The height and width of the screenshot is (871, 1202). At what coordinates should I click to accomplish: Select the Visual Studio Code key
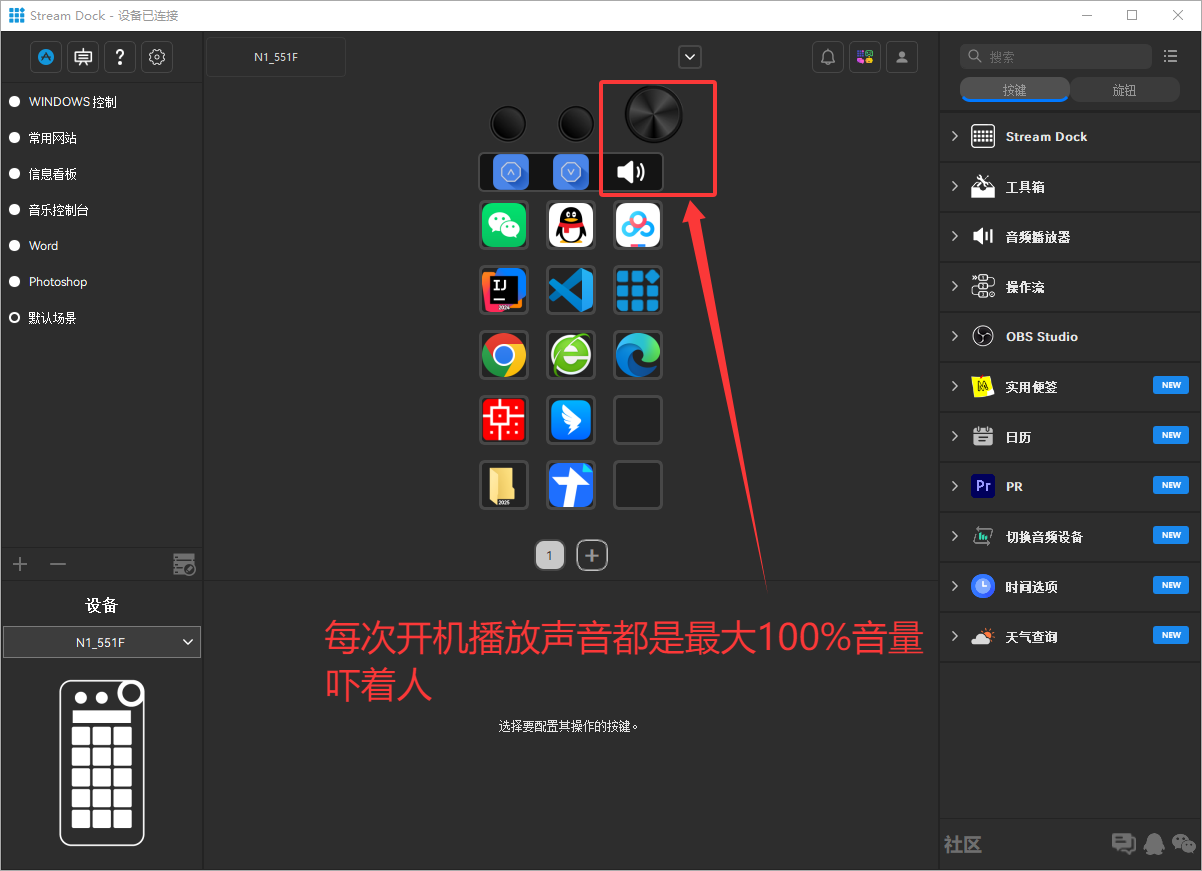571,290
